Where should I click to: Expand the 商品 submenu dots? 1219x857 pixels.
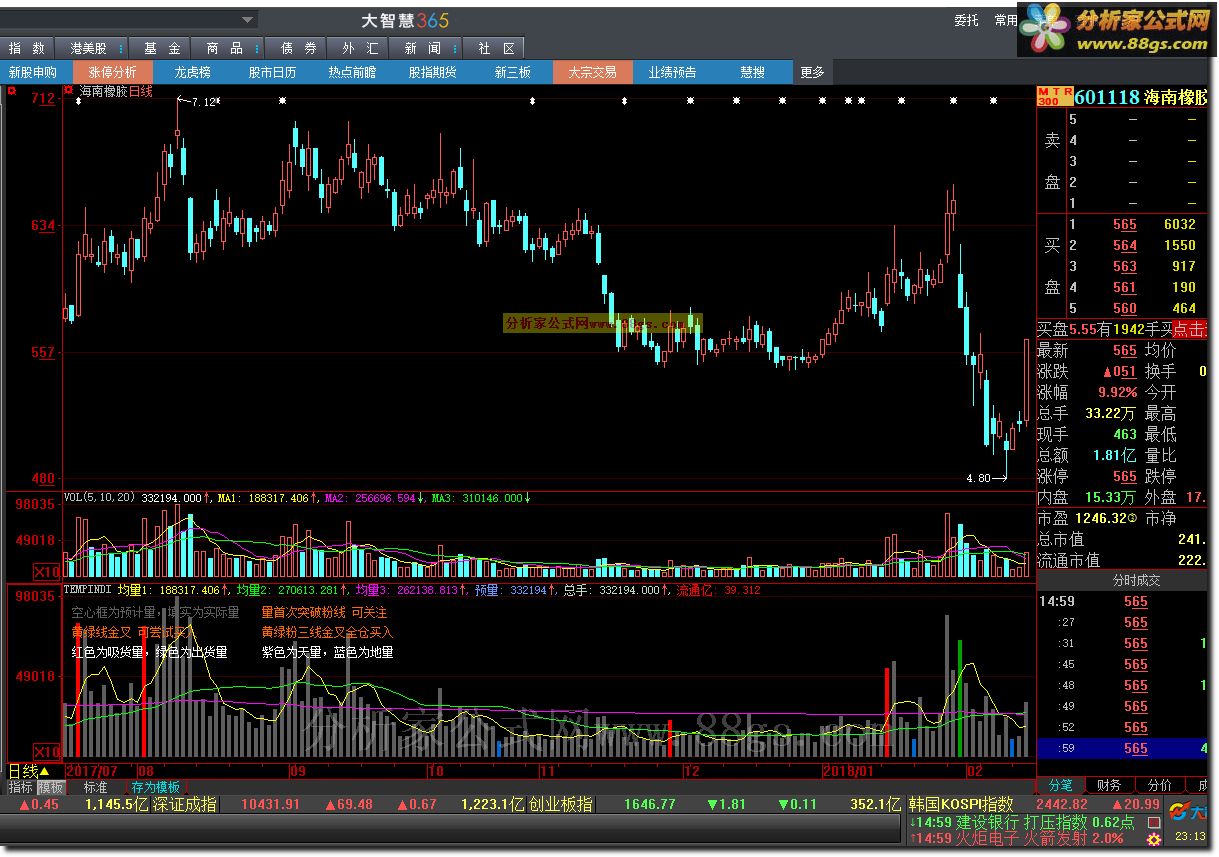tap(256, 48)
